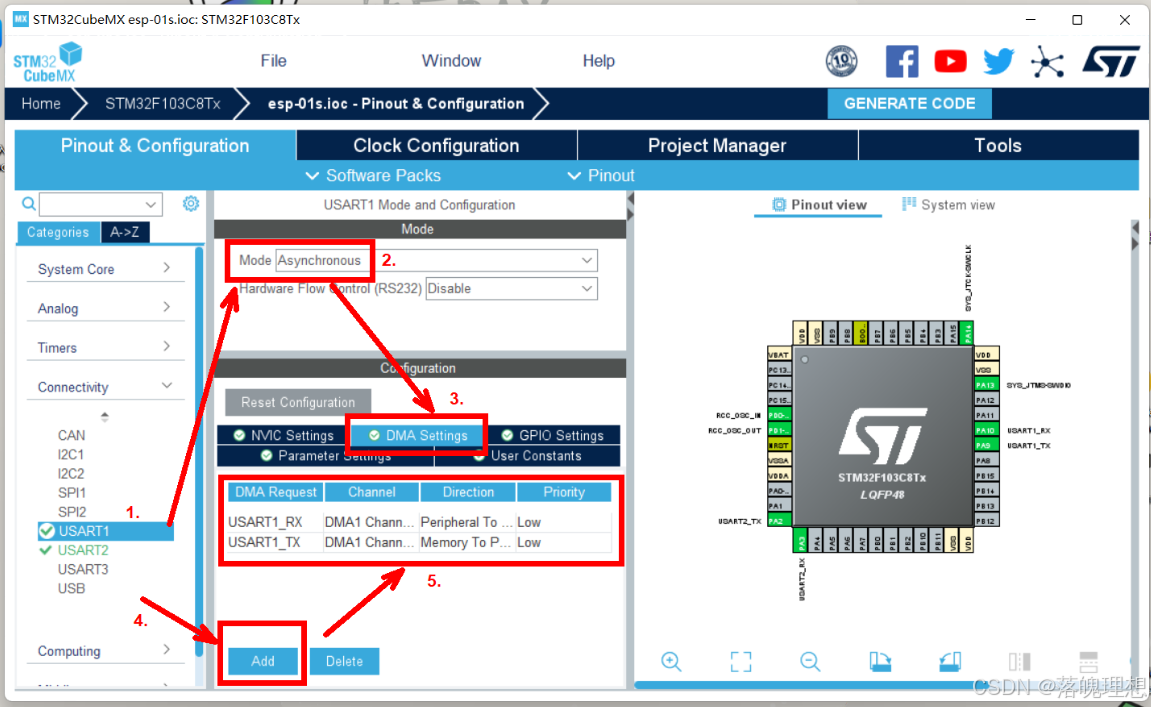Open the search box dropdown arrow

150,204
